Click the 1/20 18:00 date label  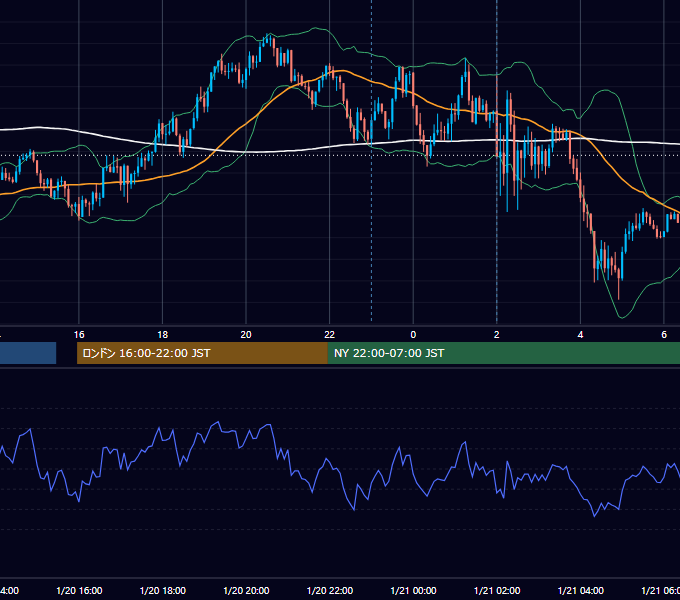coord(163,590)
